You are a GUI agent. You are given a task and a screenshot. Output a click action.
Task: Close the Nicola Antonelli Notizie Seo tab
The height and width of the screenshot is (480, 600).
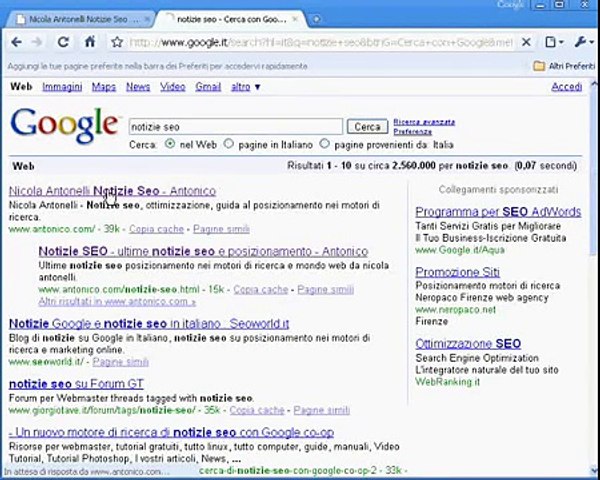pyautogui.click(x=147, y=20)
